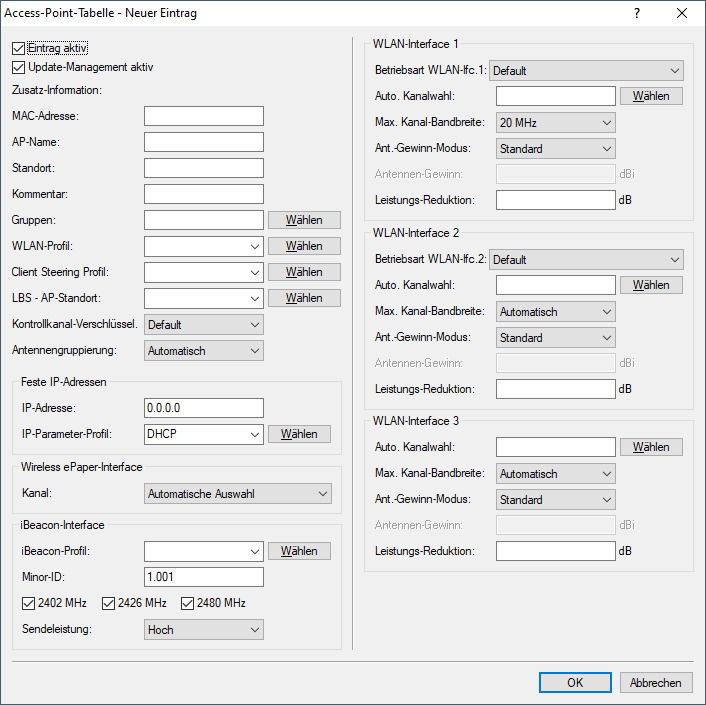Toggle the 2426 MHz checkbox
706x705 pixels.
pos(108,603)
